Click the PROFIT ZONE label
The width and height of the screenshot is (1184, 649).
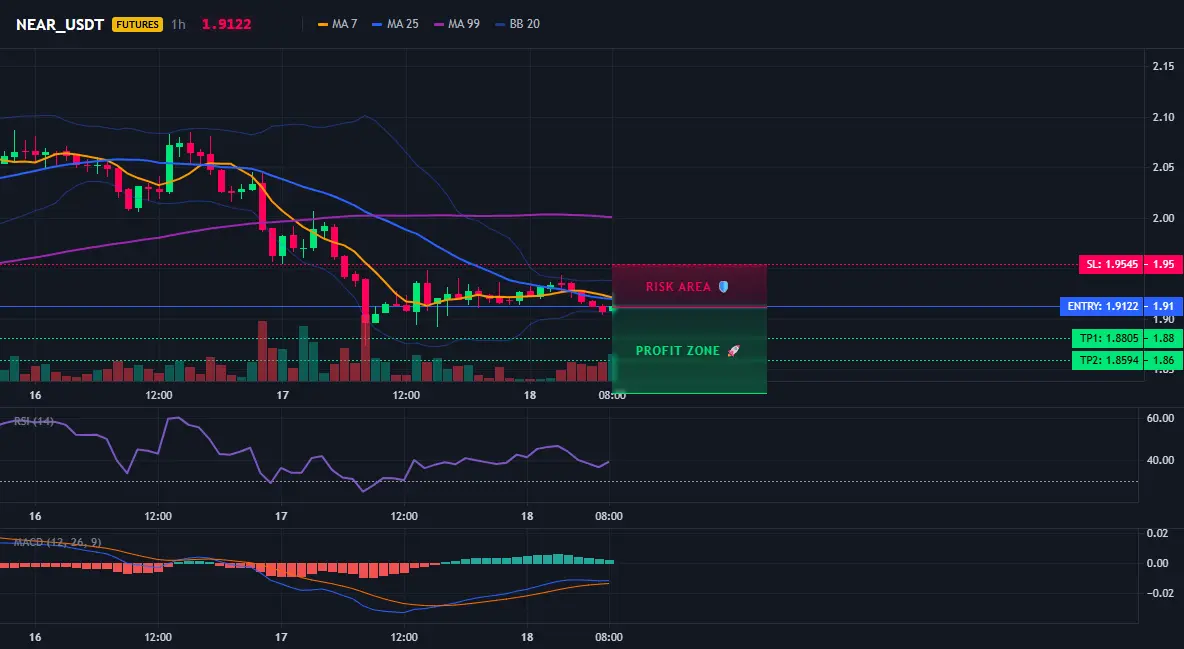pyautogui.click(x=678, y=351)
